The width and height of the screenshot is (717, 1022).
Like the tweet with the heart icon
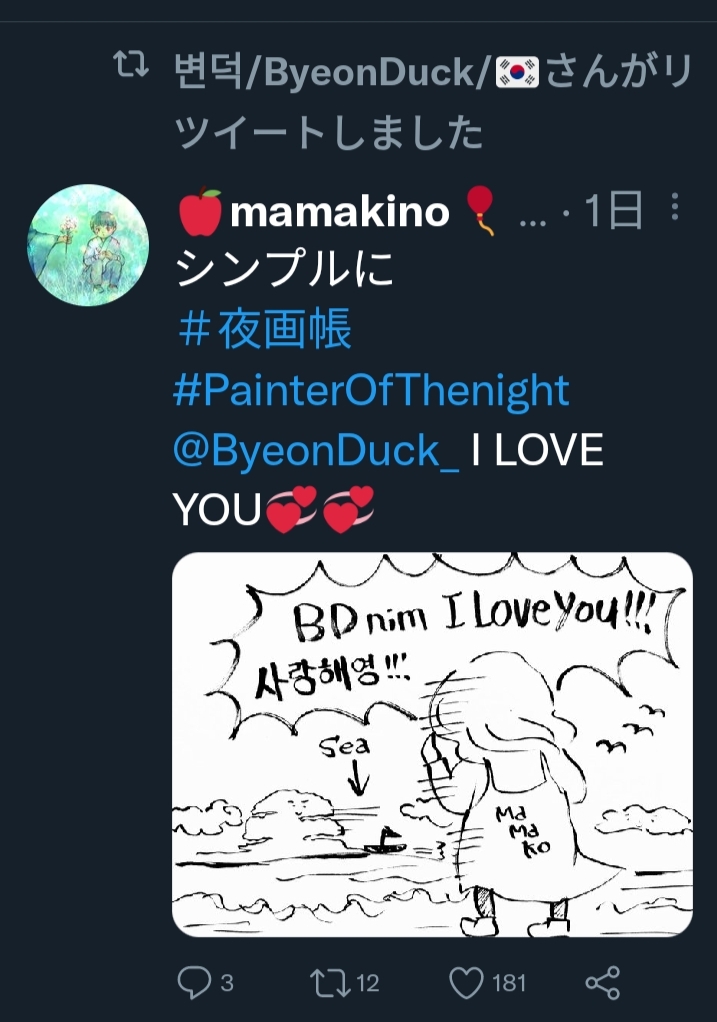(466, 982)
